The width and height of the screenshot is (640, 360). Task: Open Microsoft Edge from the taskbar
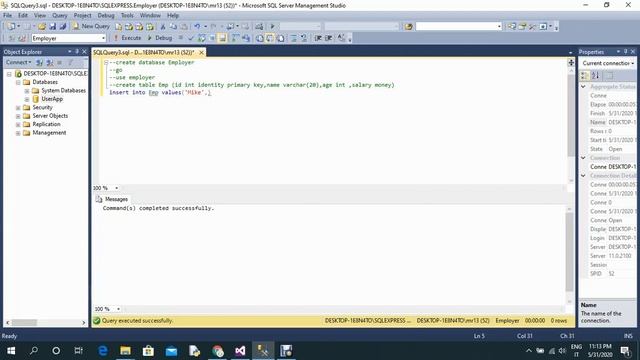(103, 351)
